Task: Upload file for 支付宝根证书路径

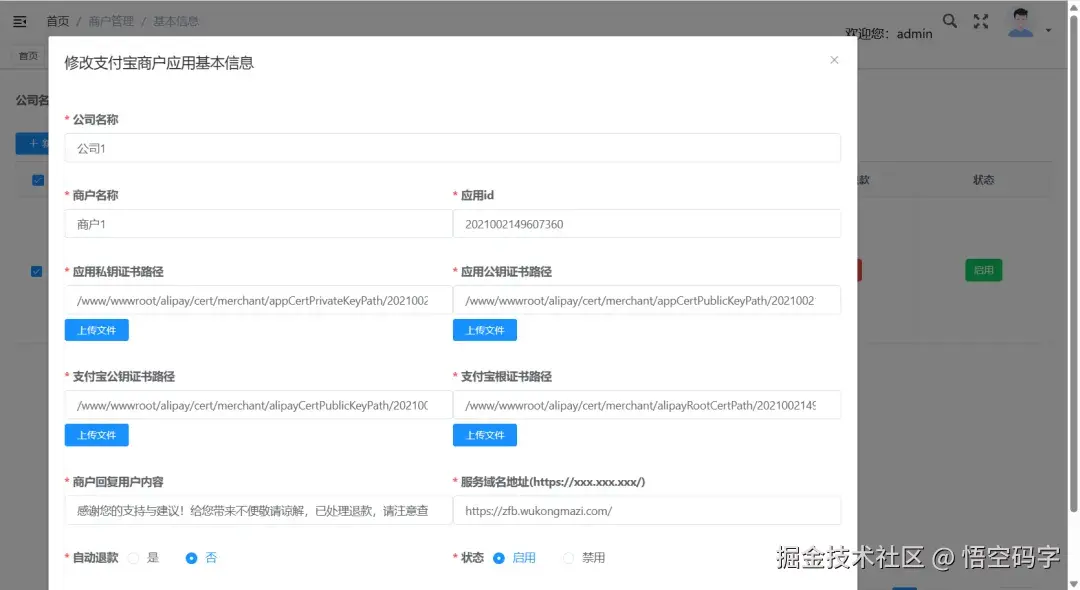Action: tap(485, 435)
